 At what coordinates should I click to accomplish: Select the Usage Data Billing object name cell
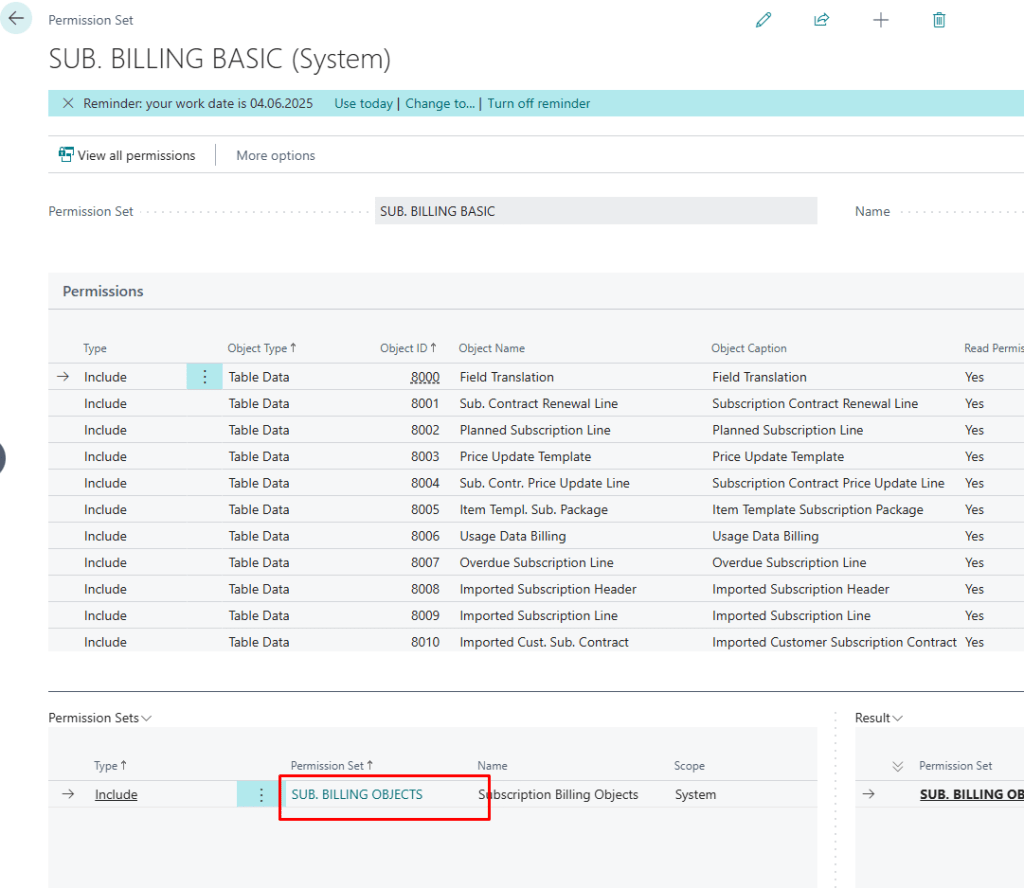(x=513, y=536)
